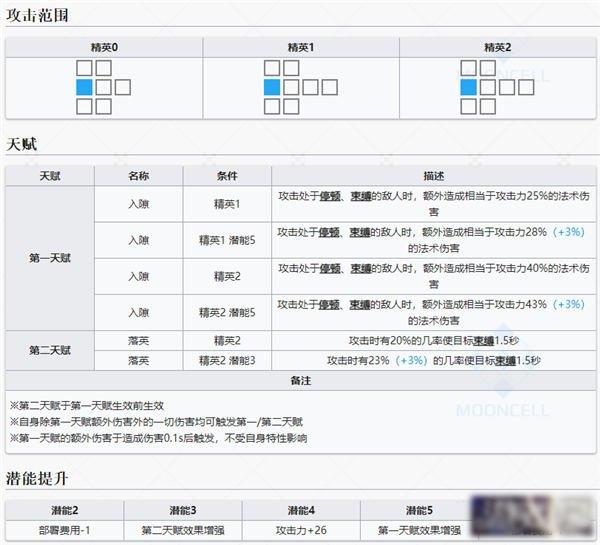Follow the 停顿 link in the 40% description
The image size is (600, 545).
coord(330,268)
